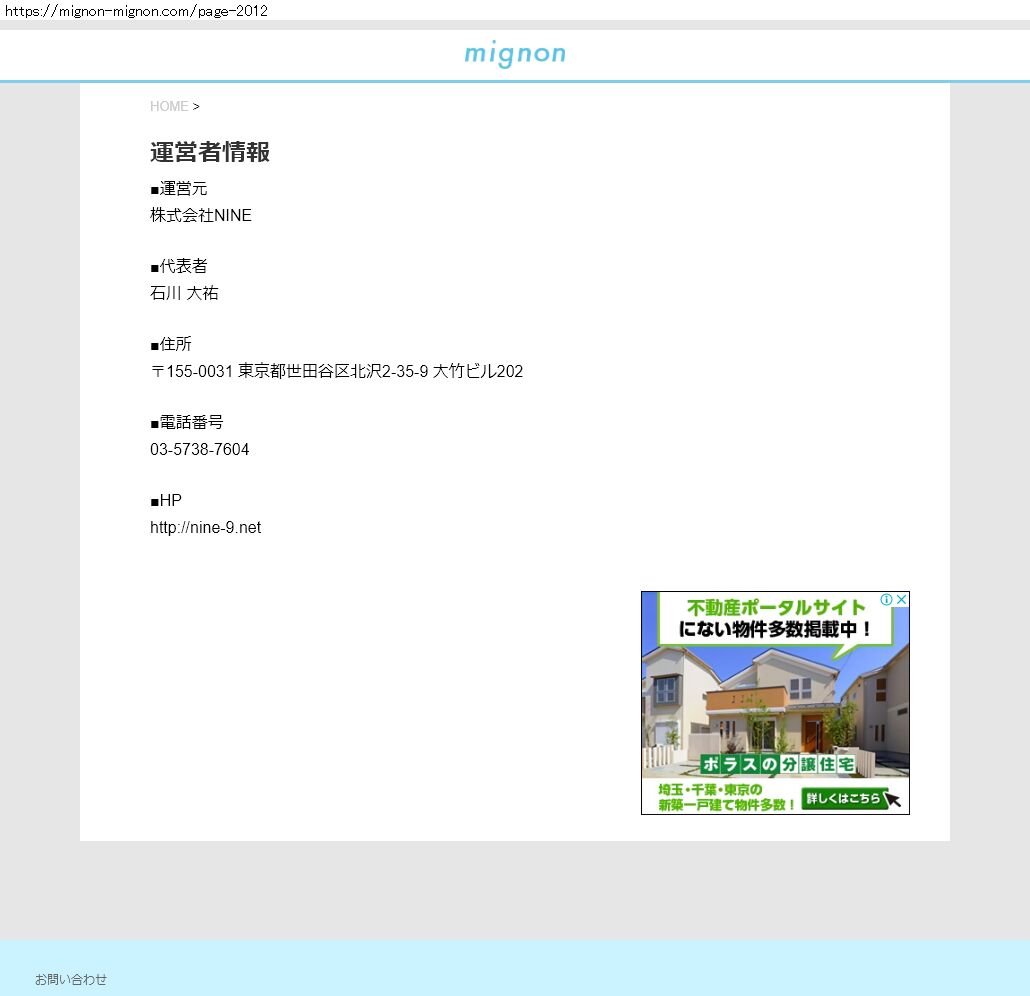Close the ad with X icon

[902, 599]
